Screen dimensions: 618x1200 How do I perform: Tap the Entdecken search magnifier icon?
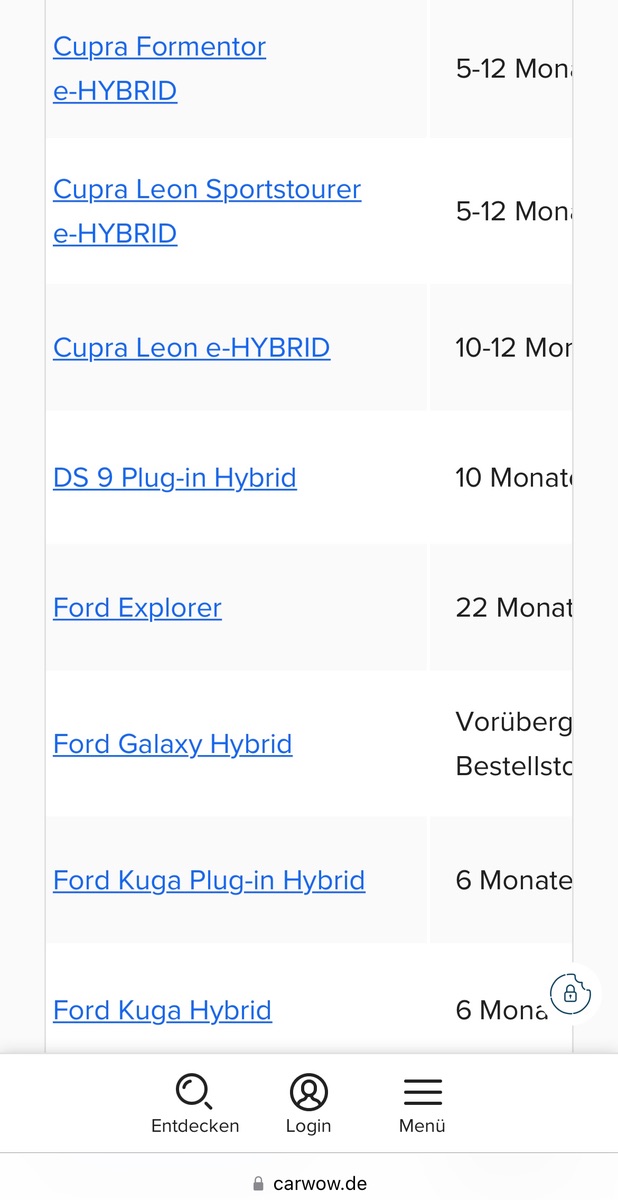click(194, 1092)
